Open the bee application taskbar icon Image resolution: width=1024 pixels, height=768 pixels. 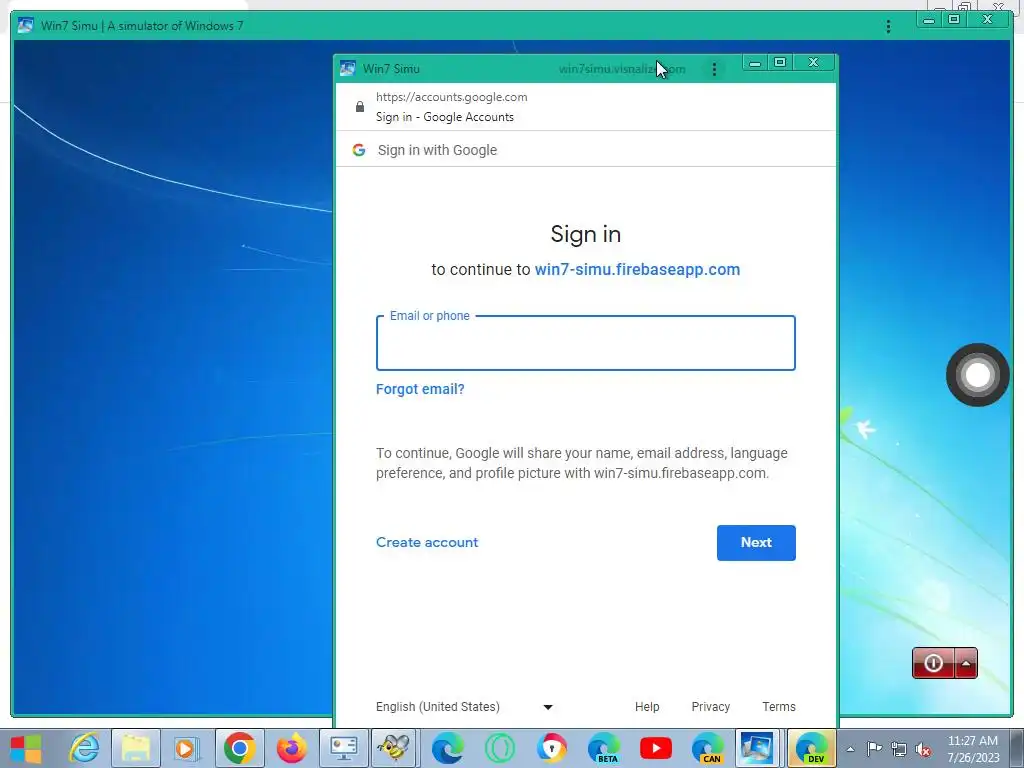point(394,748)
